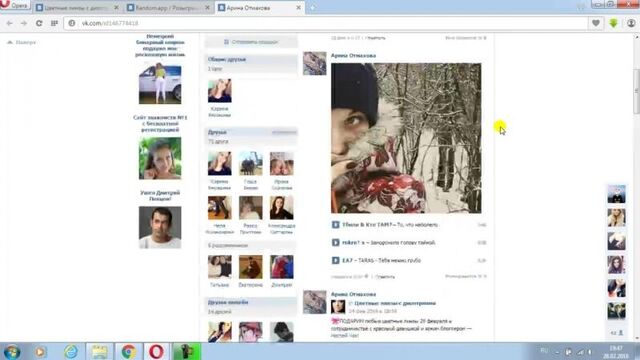The height and width of the screenshot is (360, 640).
Task: Open fifth chat sidebar avatar
Action: tap(616, 288)
